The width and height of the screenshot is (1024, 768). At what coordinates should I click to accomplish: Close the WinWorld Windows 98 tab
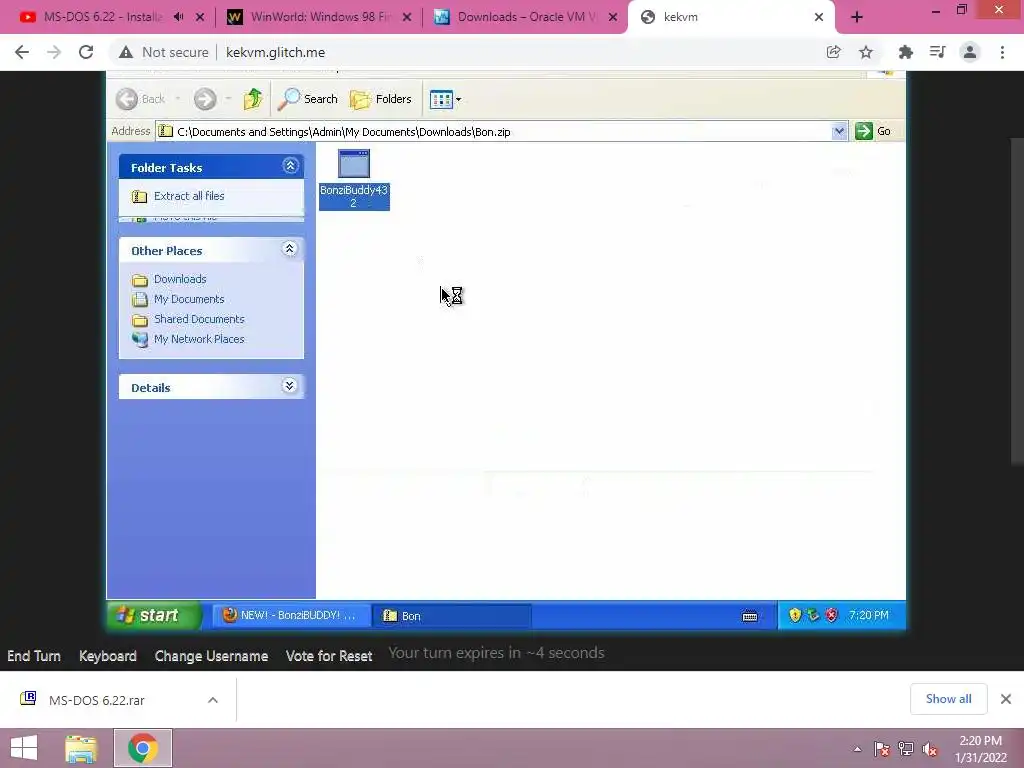tap(407, 17)
